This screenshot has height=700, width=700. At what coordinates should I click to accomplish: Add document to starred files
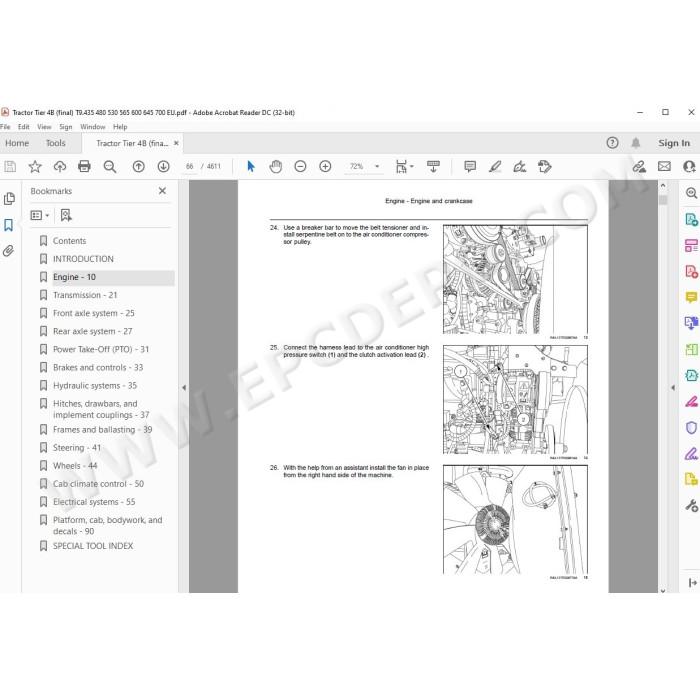(x=35, y=167)
